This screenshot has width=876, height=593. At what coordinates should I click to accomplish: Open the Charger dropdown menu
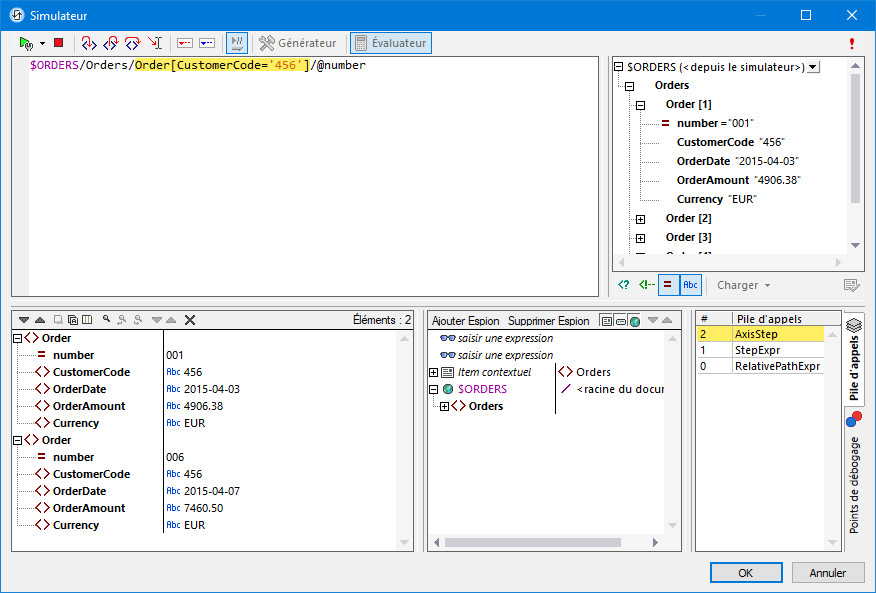click(743, 285)
